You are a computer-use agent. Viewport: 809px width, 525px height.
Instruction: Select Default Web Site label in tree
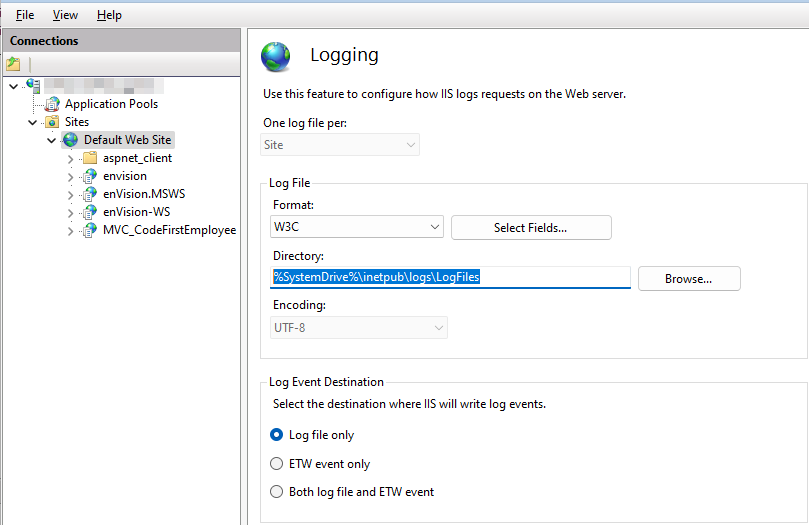point(127,140)
